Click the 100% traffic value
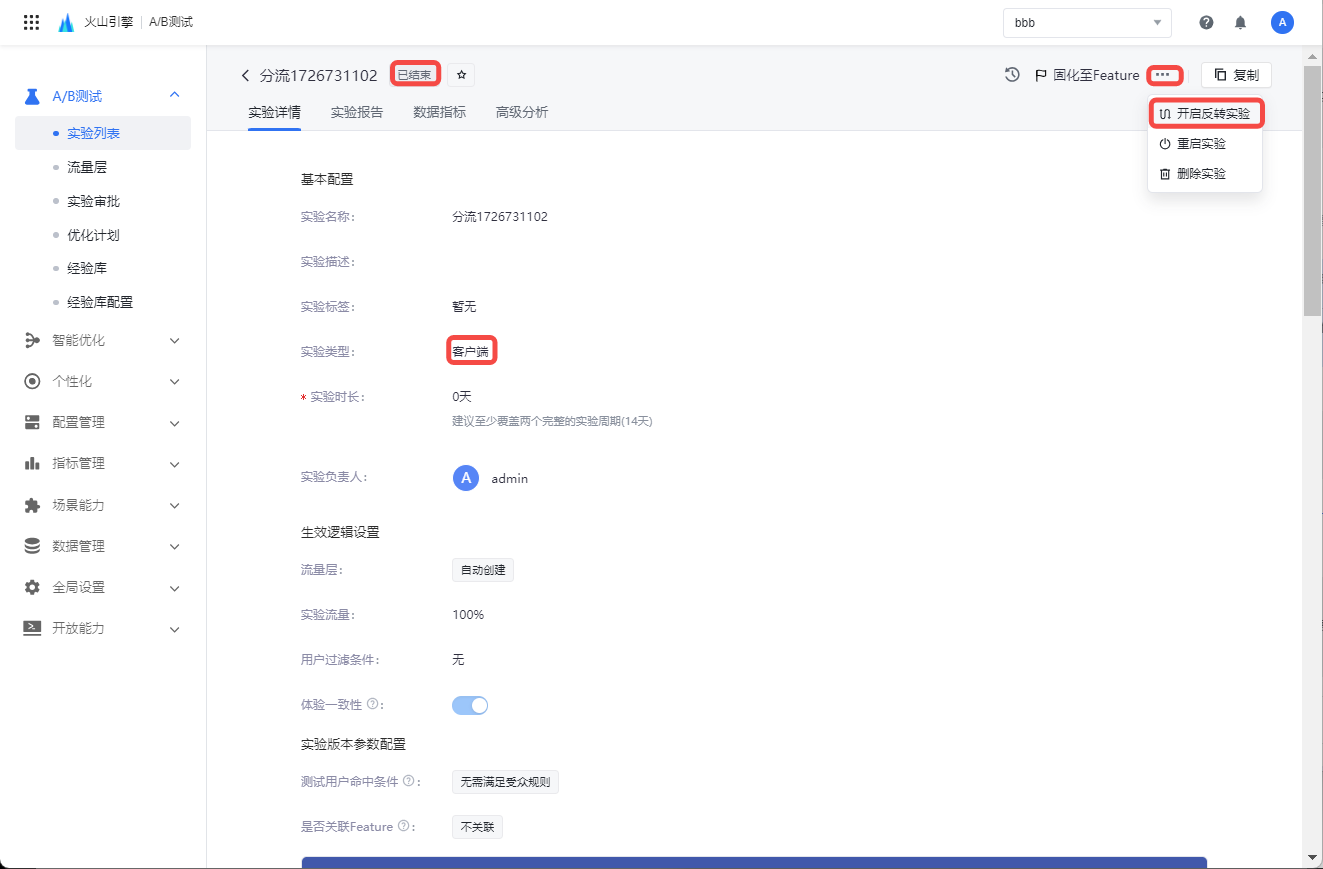 coord(468,615)
